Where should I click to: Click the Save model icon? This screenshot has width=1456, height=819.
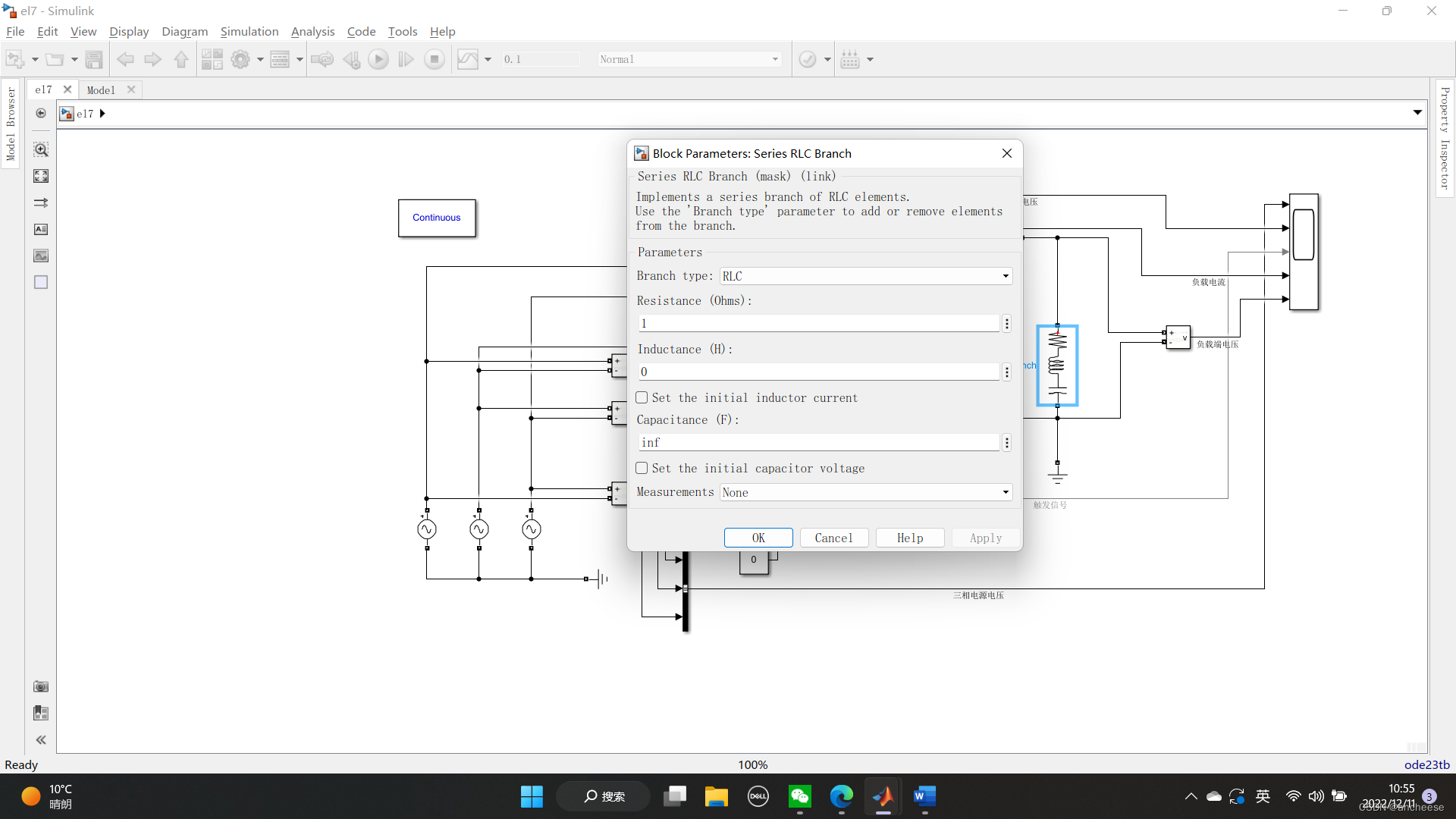94,59
